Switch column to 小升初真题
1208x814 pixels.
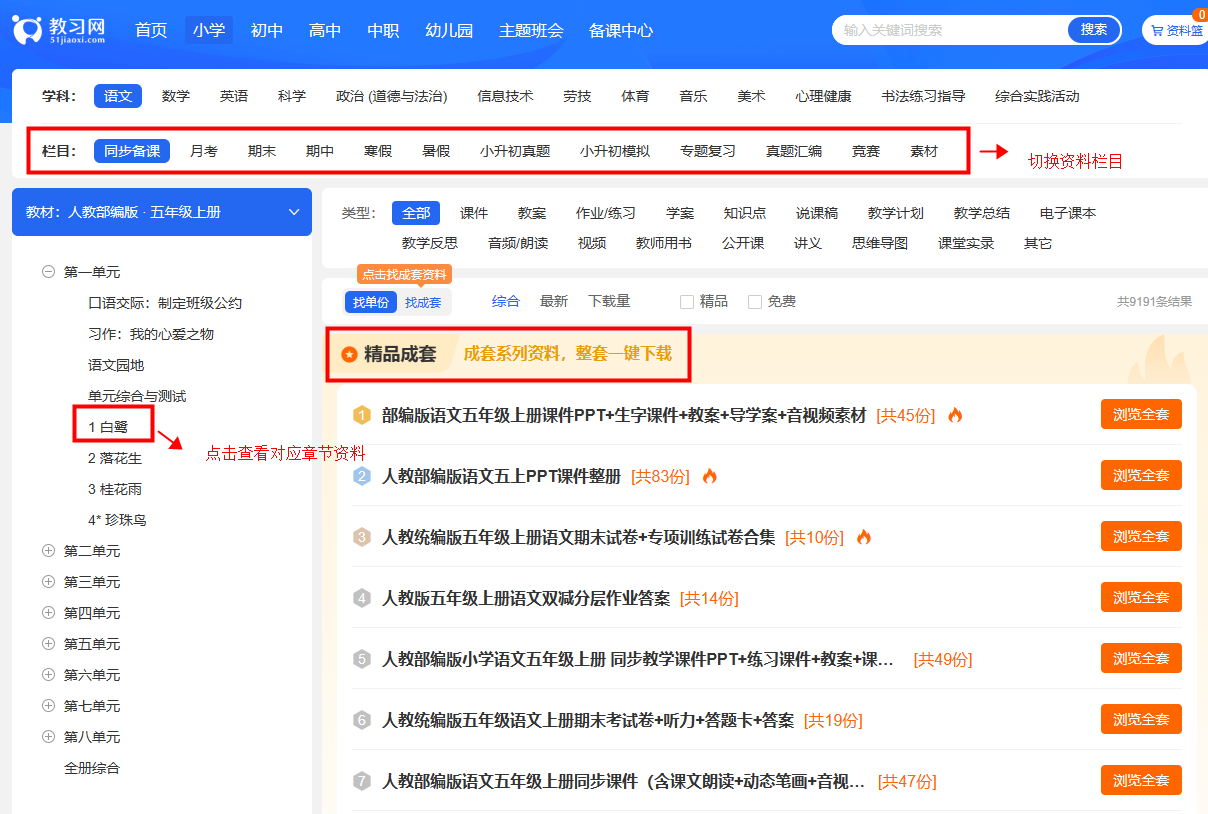click(515, 151)
